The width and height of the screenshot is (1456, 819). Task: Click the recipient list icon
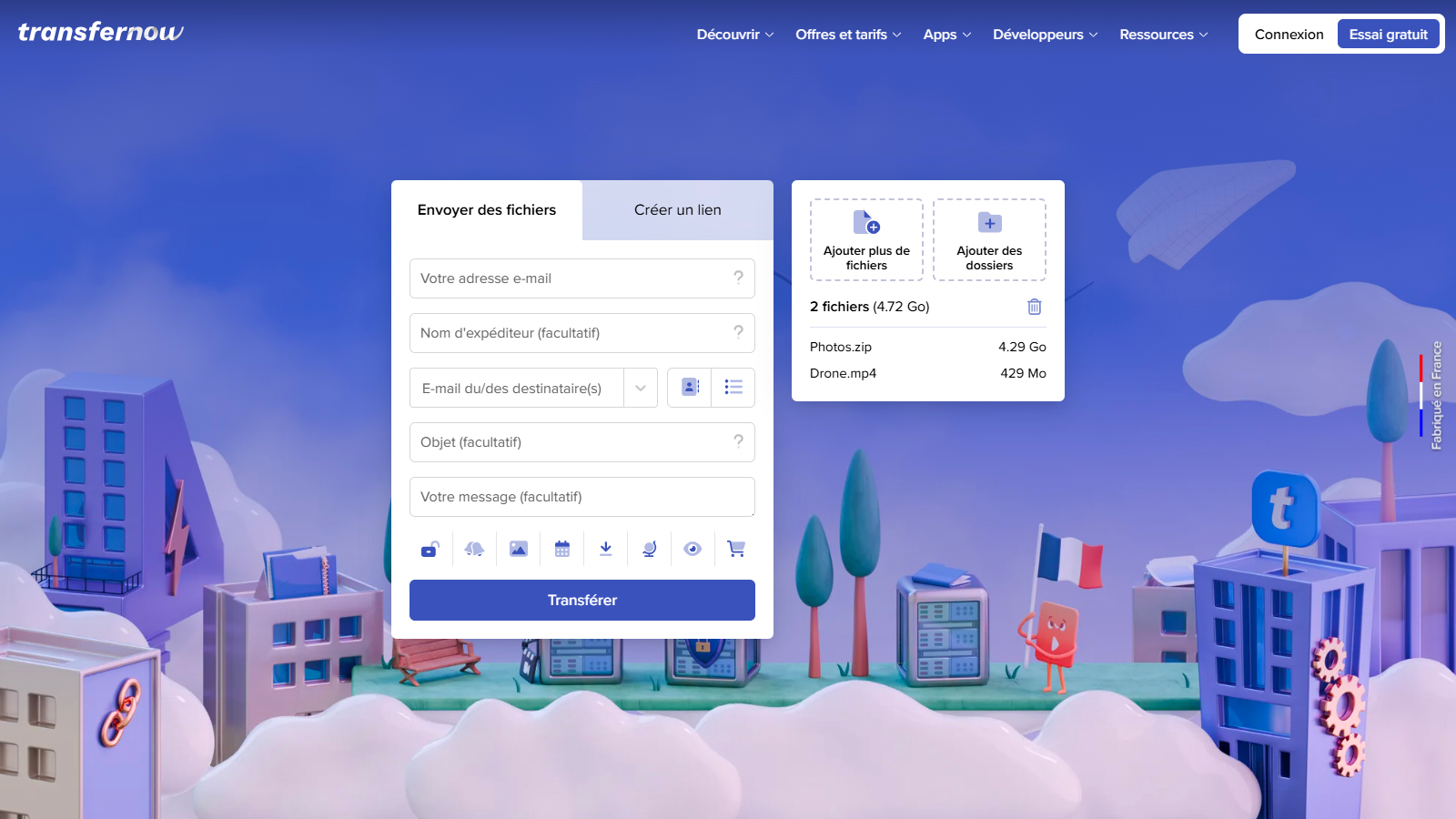point(733,388)
